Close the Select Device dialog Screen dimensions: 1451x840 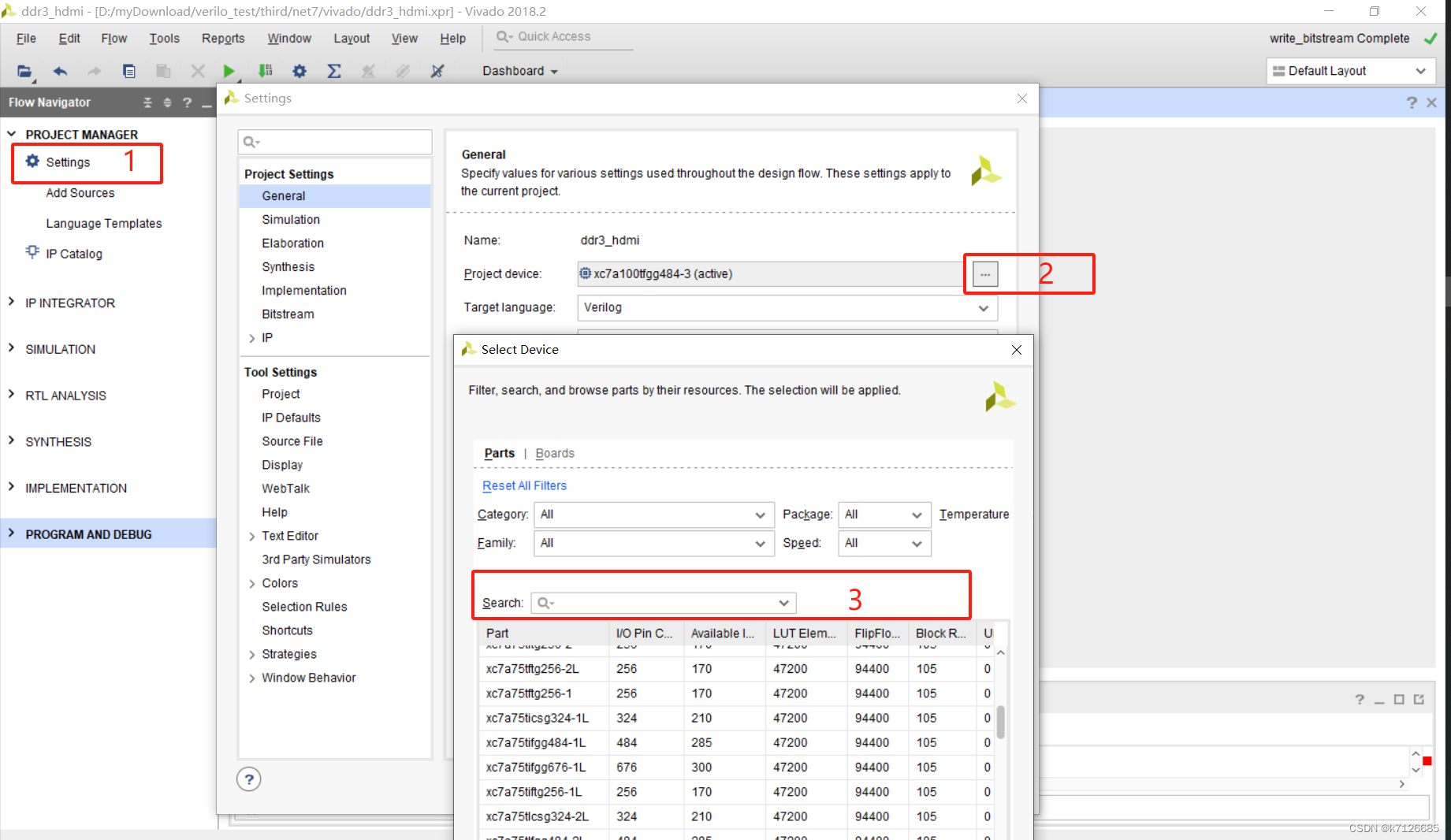click(1017, 350)
